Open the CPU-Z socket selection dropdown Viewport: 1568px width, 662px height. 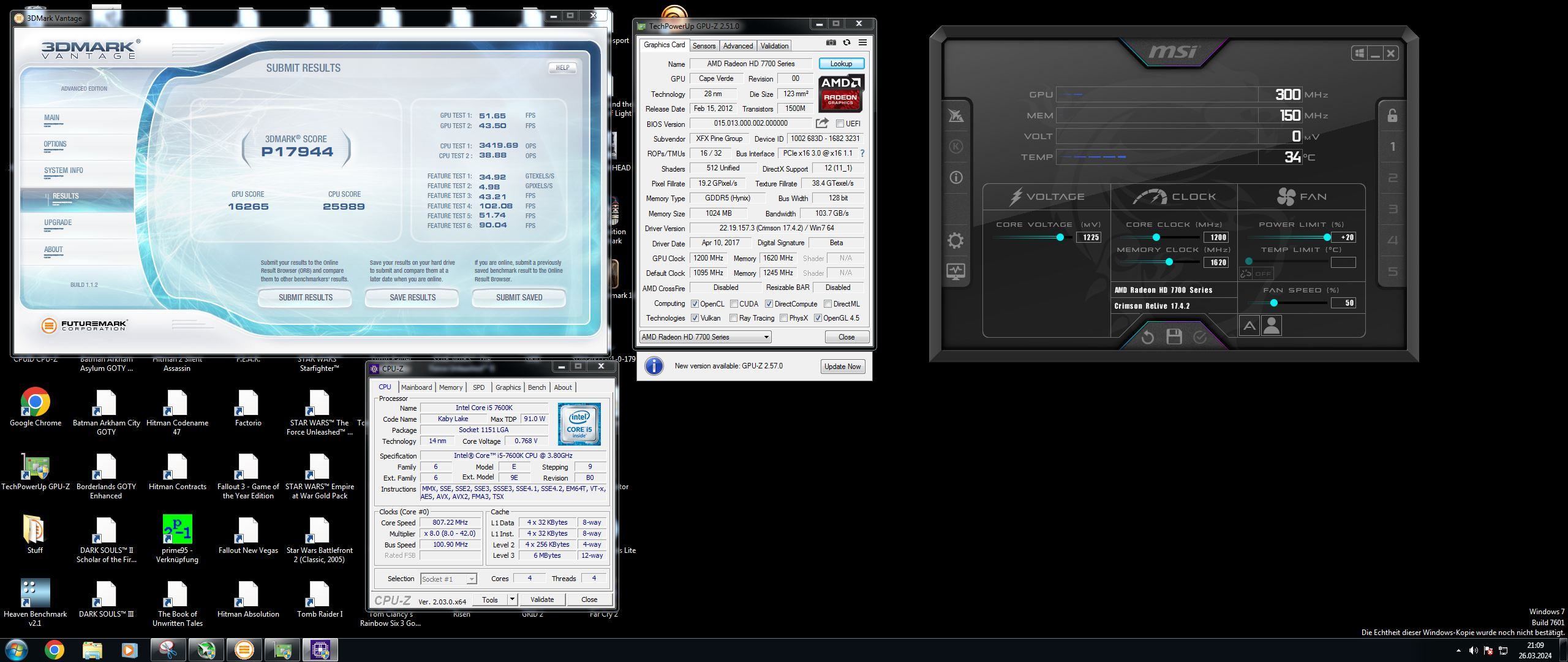[448, 579]
